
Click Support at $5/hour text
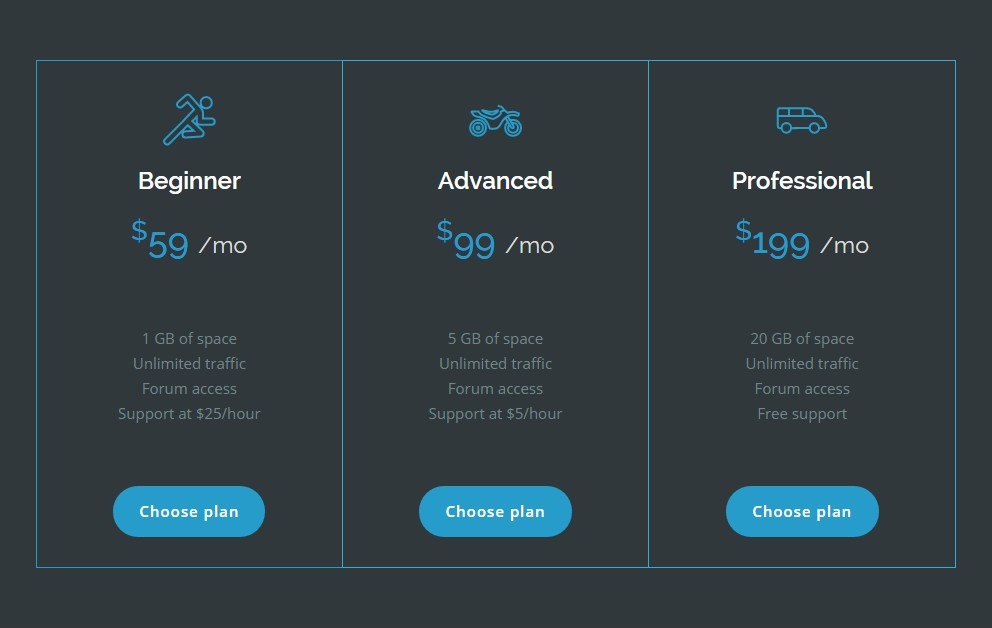click(495, 414)
